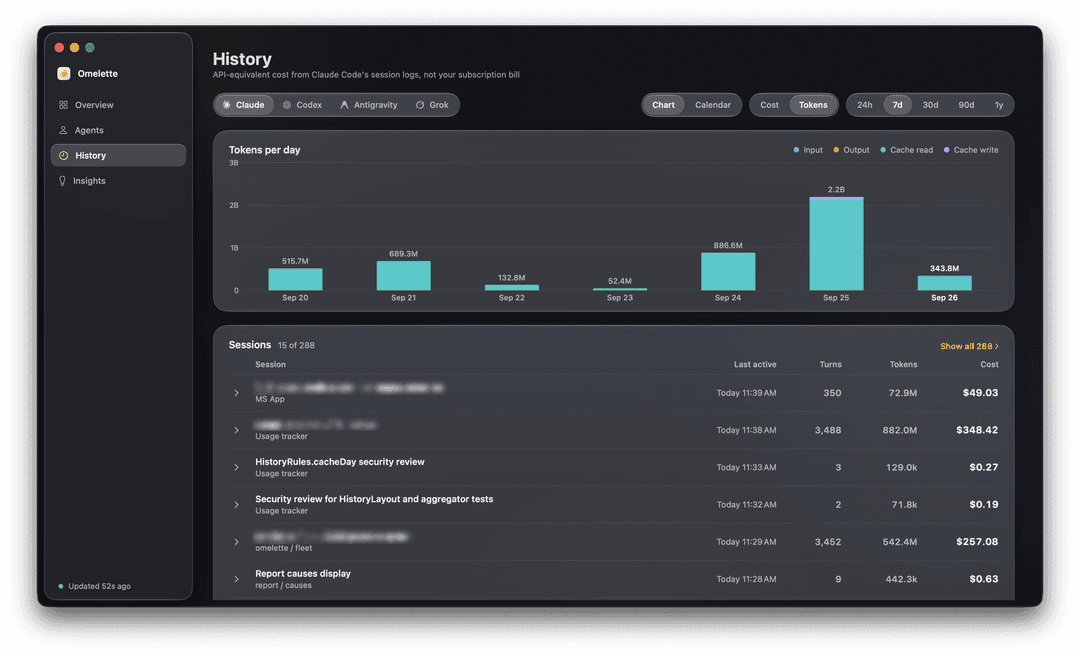The width and height of the screenshot is (1080, 656).
Task: Click the 2.2B label above Sep 25
Action: point(836,189)
